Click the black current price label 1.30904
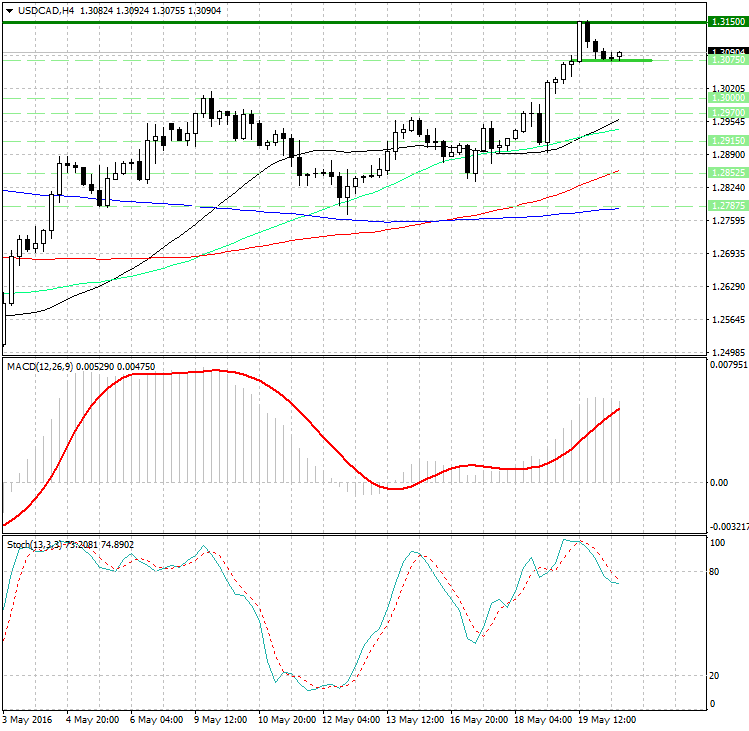 pyautogui.click(x=726, y=51)
